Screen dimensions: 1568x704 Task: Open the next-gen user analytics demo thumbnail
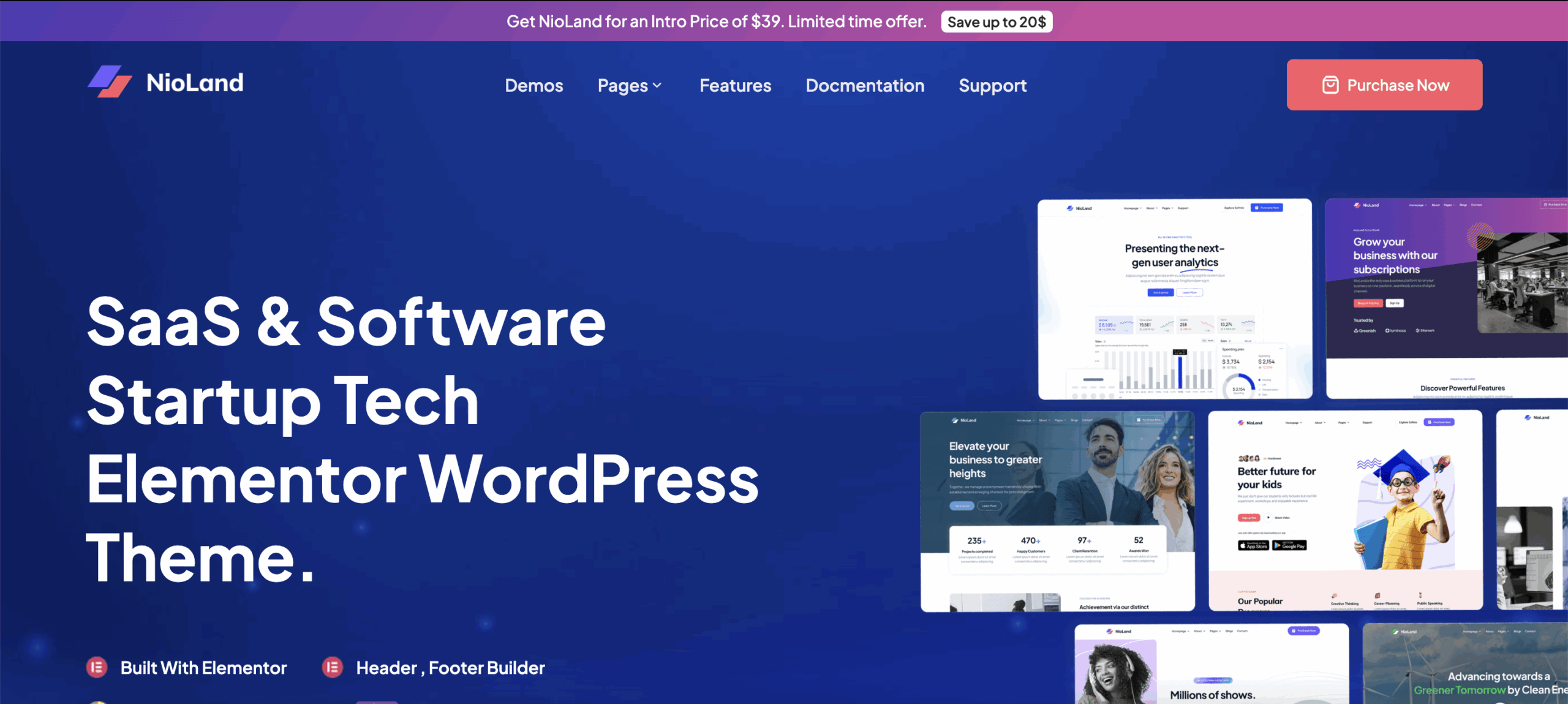coord(1175,298)
